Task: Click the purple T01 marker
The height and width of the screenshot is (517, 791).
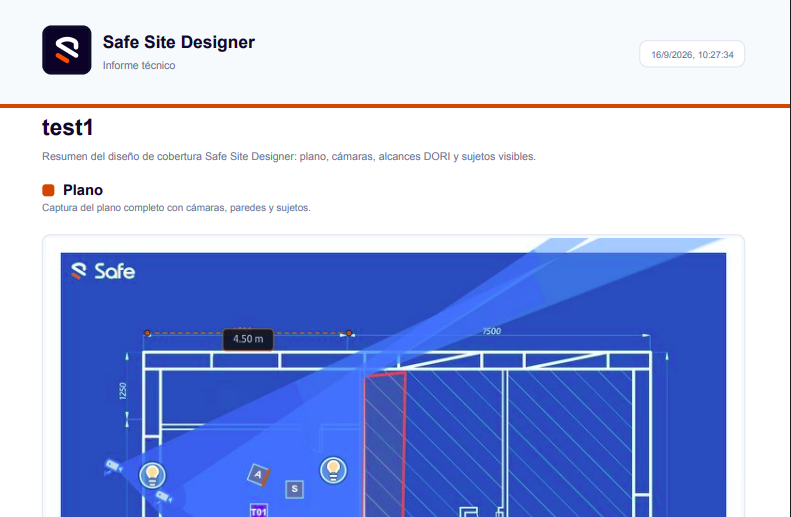Action: 258,510
